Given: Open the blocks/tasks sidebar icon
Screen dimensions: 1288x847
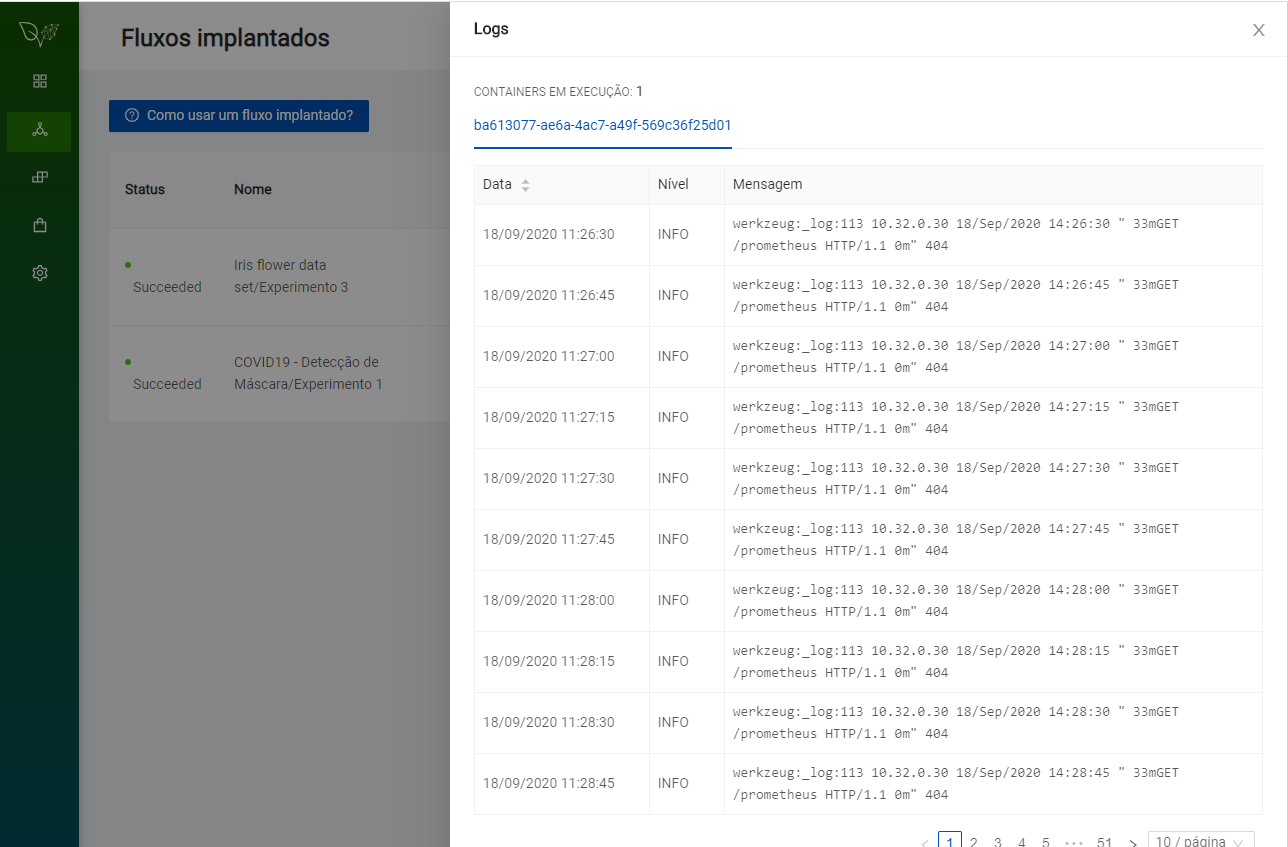Looking at the screenshot, I should (x=40, y=177).
